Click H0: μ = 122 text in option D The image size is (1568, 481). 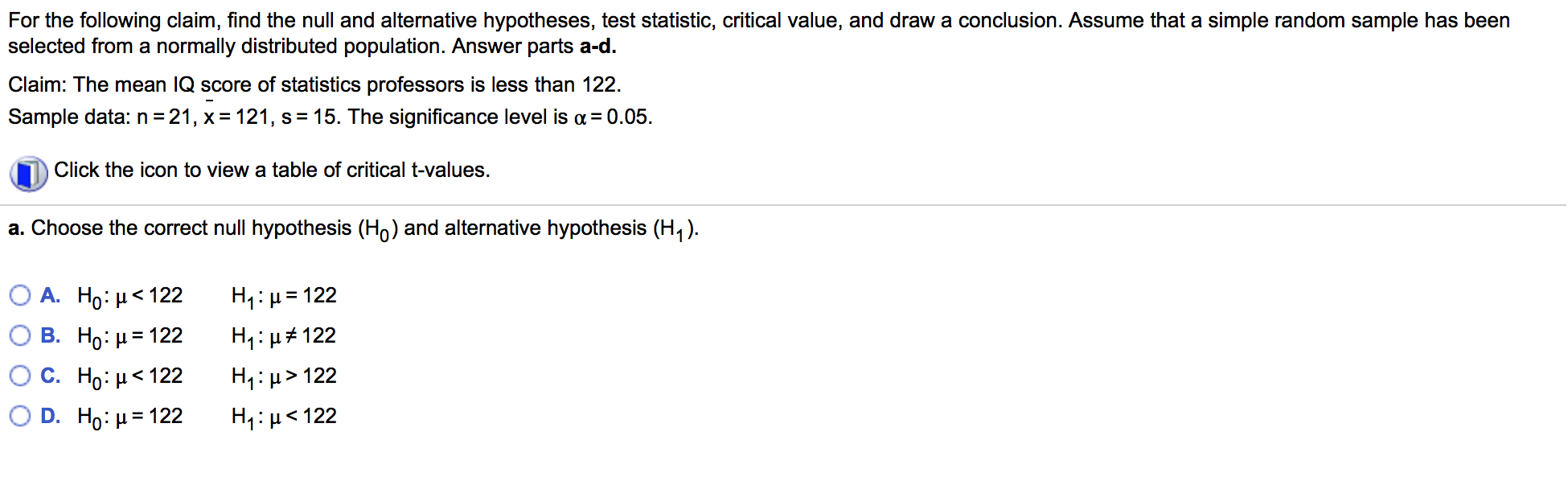(x=130, y=417)
